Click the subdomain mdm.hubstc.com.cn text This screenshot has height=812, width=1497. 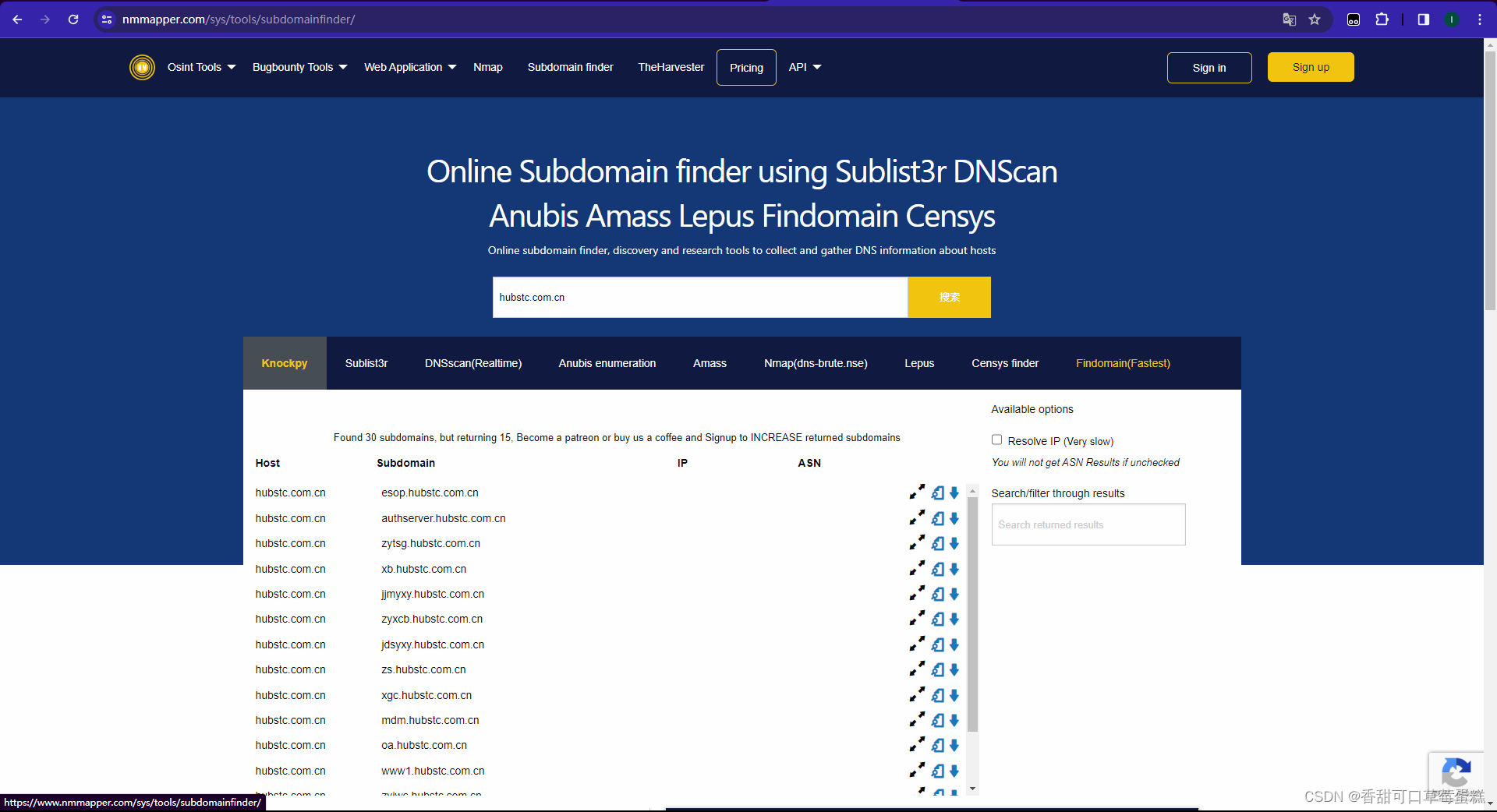point(430,720)
